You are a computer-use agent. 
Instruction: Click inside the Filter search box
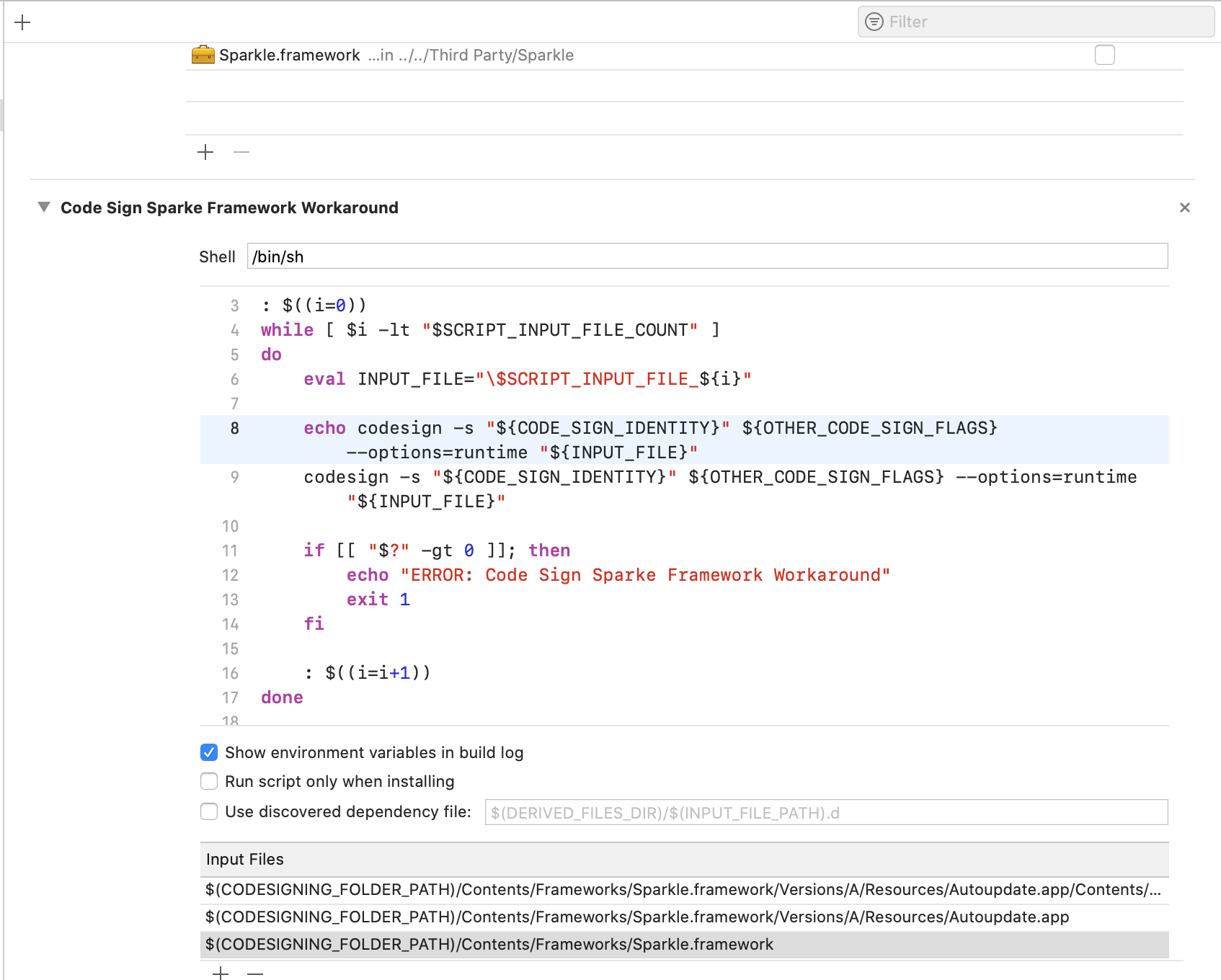tap(1009, 22)
